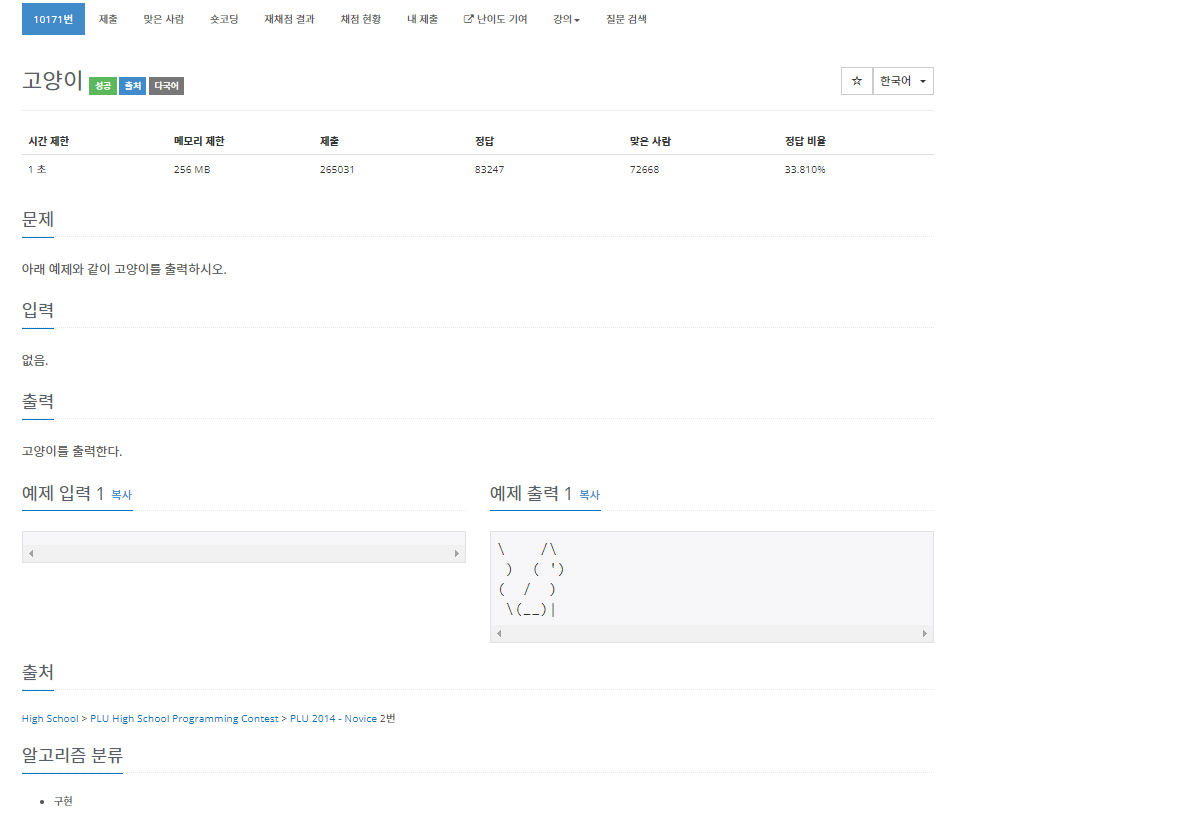Click the gray 다국어 badge
1177x825 pixels.
click(166, 86)
